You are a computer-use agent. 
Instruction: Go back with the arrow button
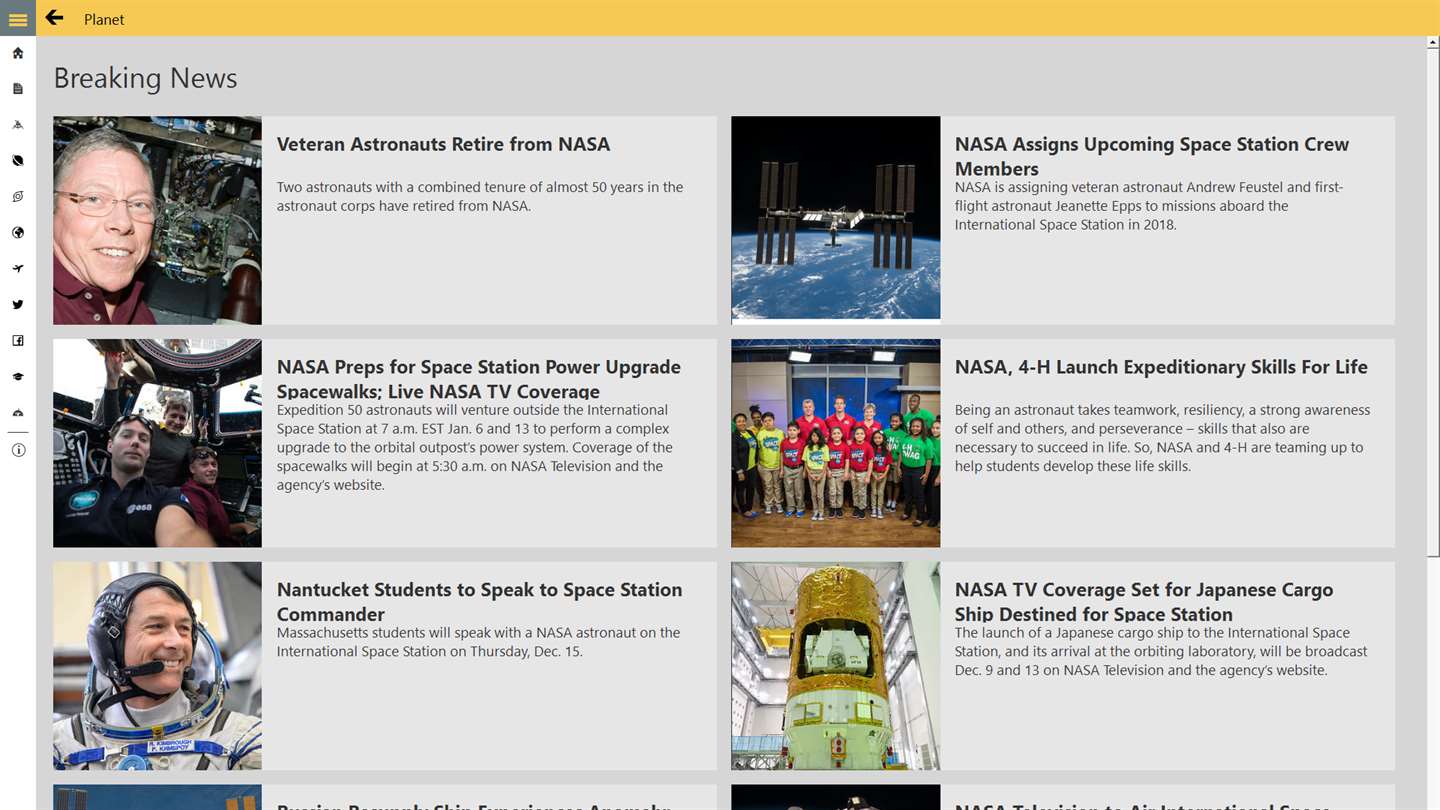point(54,18)
